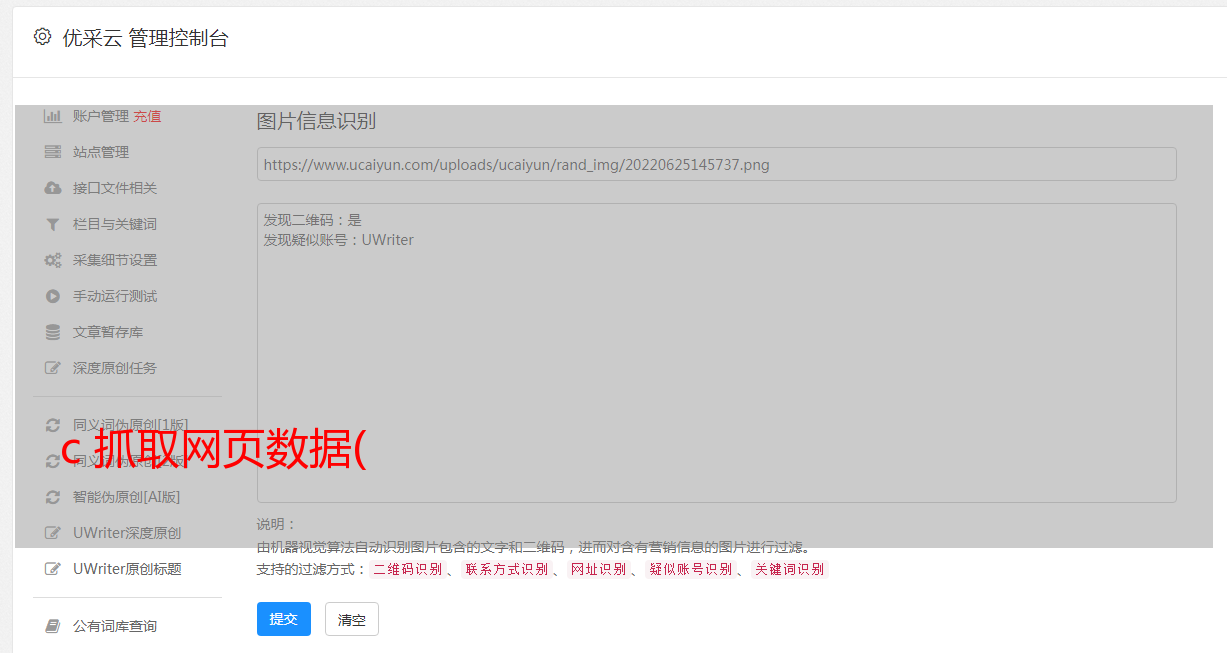
Task: Click the edit icon beside UWriter深度原创
Action: [53, 533]
